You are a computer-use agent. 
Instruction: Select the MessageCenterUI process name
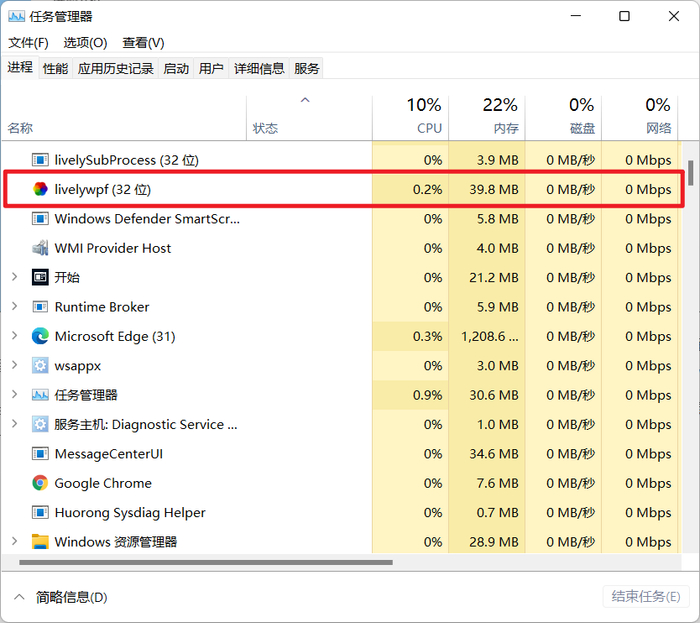pos(108,454)
